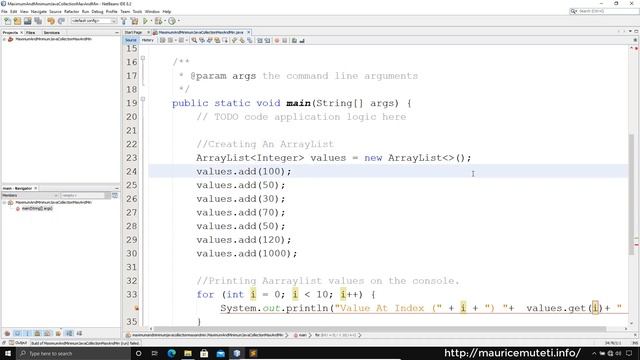Open the Output window button
640x360 pixels.
coord(18,343)
